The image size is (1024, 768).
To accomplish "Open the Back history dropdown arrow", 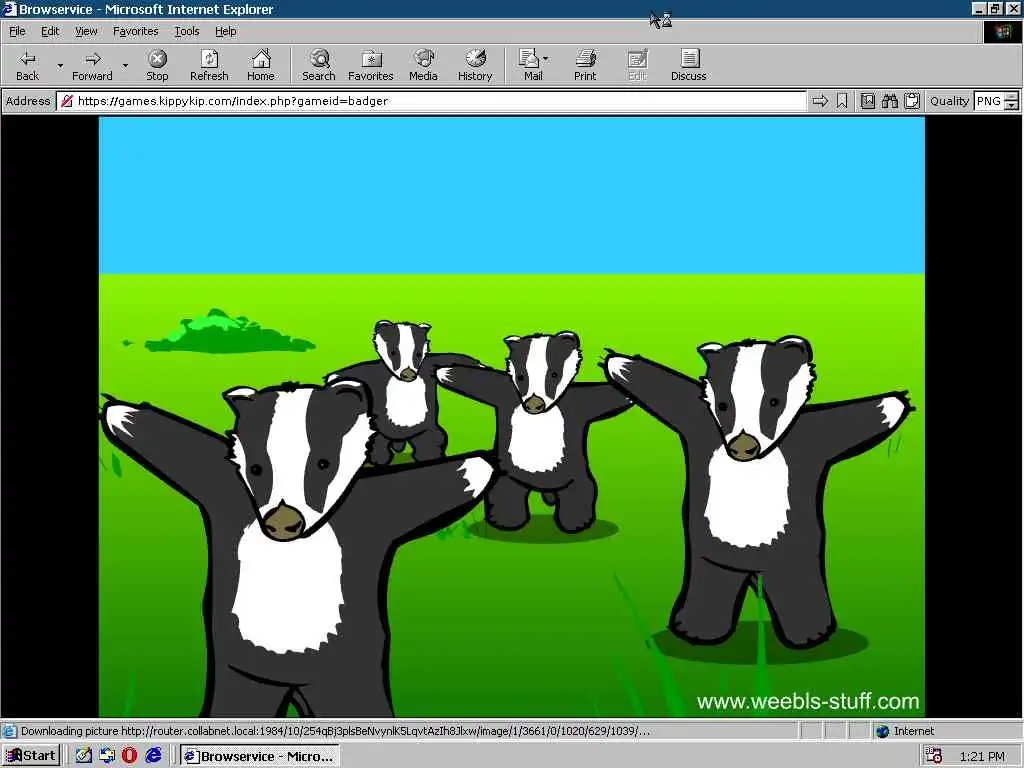I will [x=60, y=65].
